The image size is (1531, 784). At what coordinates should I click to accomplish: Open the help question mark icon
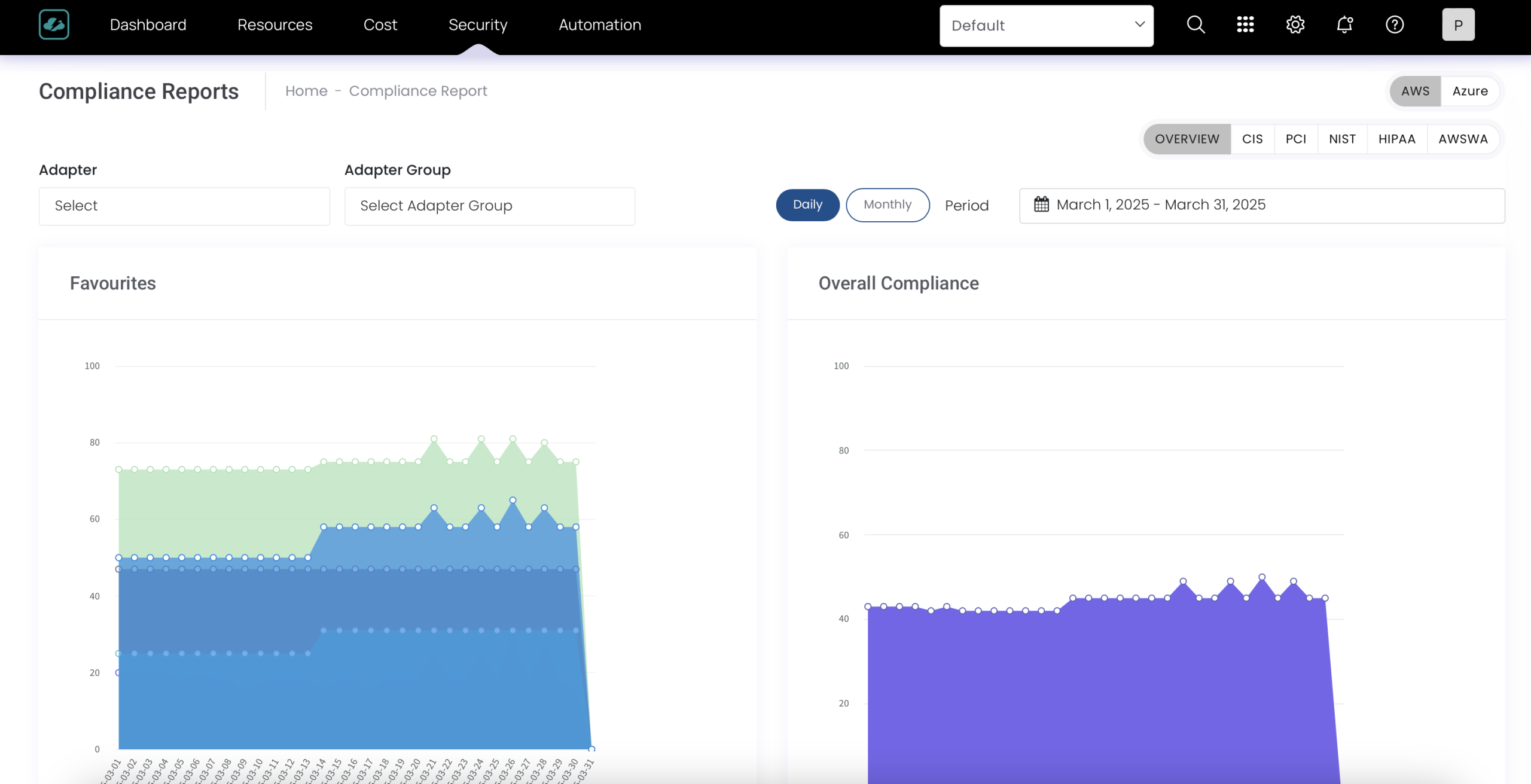[1395, 25]
